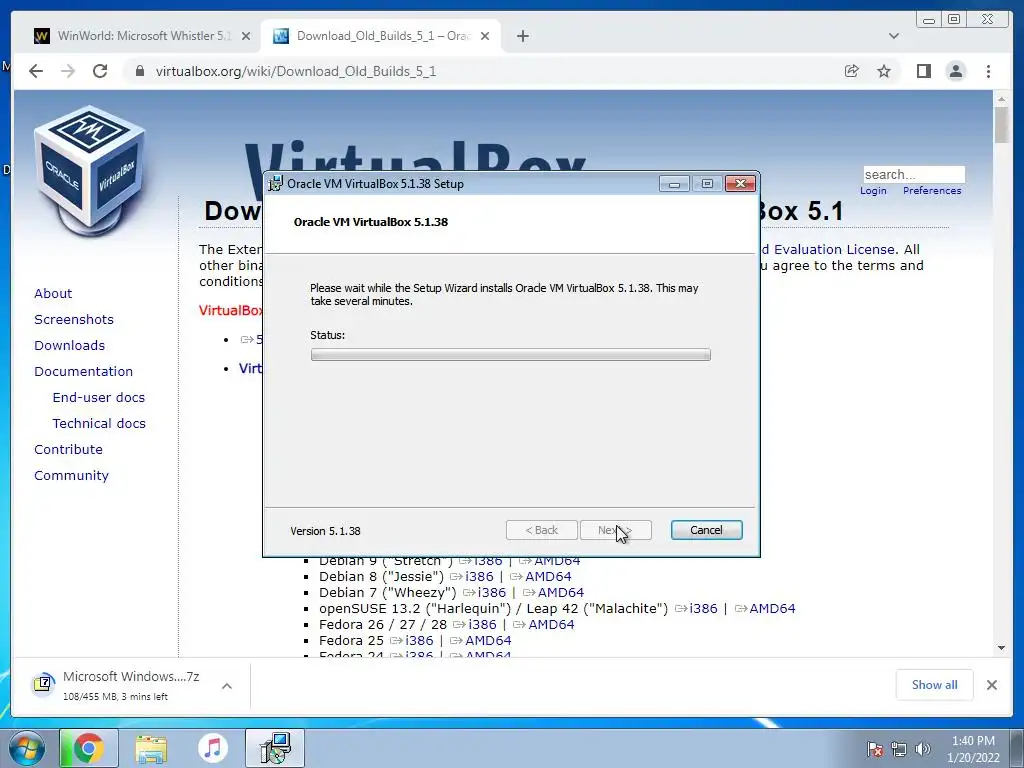
Task: Download Fedora 26 / 27 / 28 i386 build
Action: 482,624
